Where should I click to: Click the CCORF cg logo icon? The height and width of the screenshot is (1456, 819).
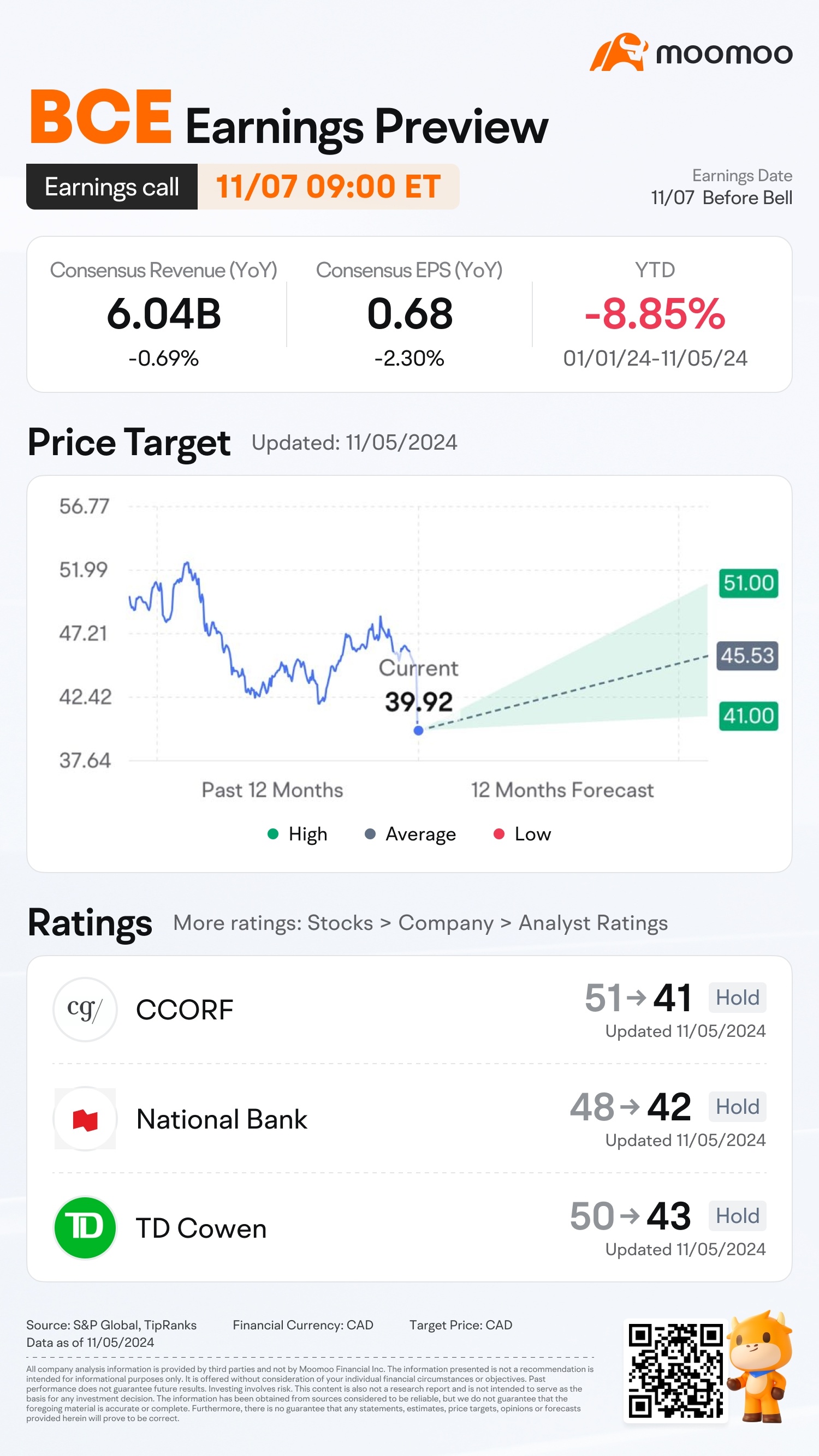point(85,1009)
